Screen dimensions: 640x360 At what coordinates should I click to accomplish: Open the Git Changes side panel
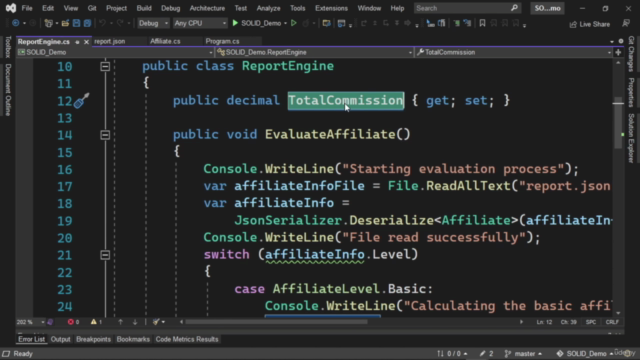click(631, 53)
